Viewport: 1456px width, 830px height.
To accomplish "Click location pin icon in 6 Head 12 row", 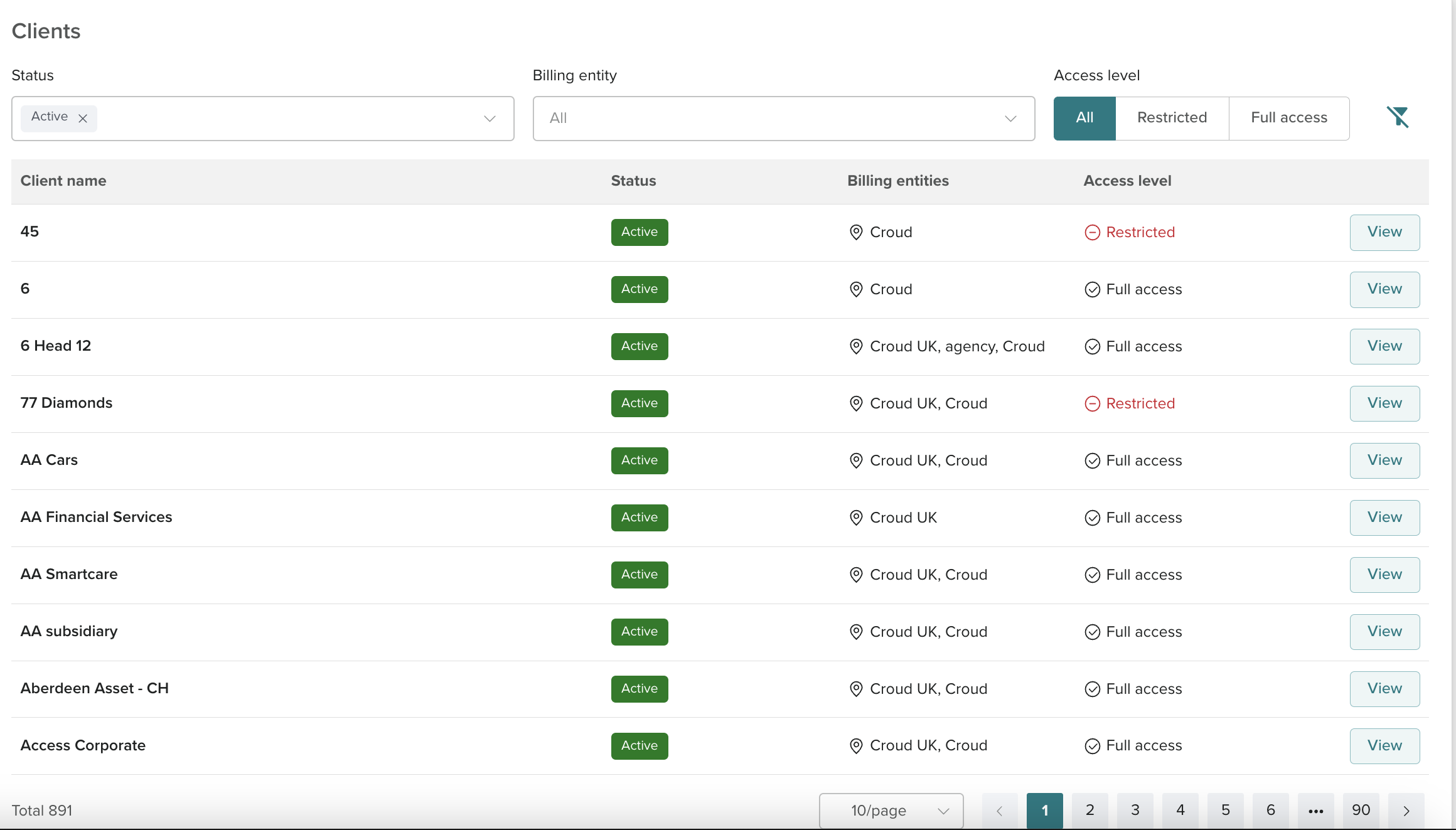I will (x=855, y=346).
